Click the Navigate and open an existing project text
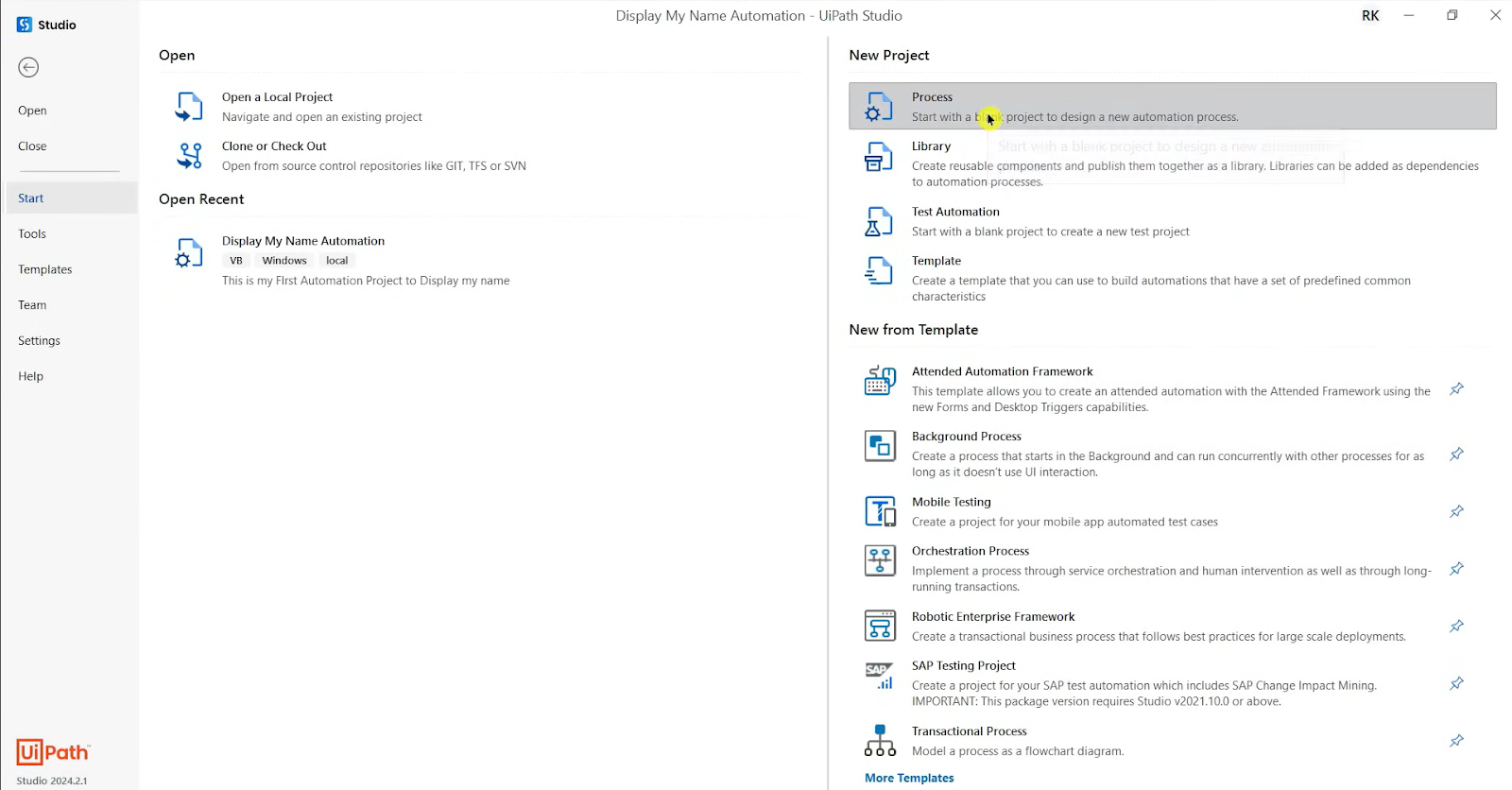This screenshot has width=1512, height=790. (x=322, y=117)
